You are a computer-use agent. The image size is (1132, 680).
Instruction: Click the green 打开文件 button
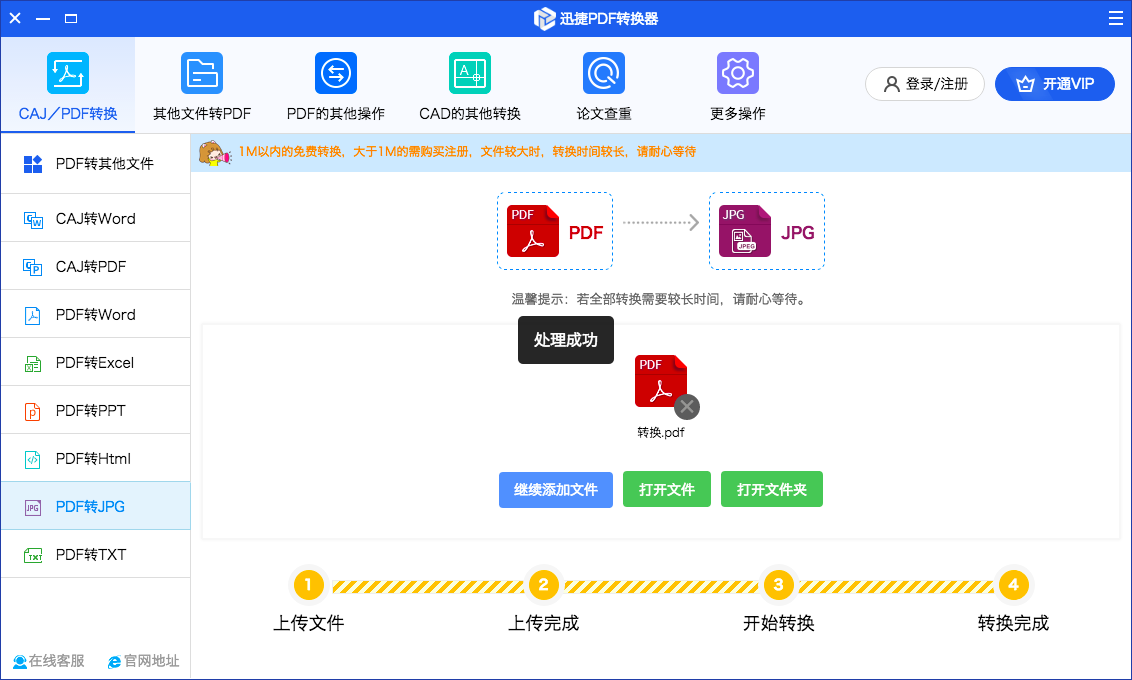[x=666, y=489]
